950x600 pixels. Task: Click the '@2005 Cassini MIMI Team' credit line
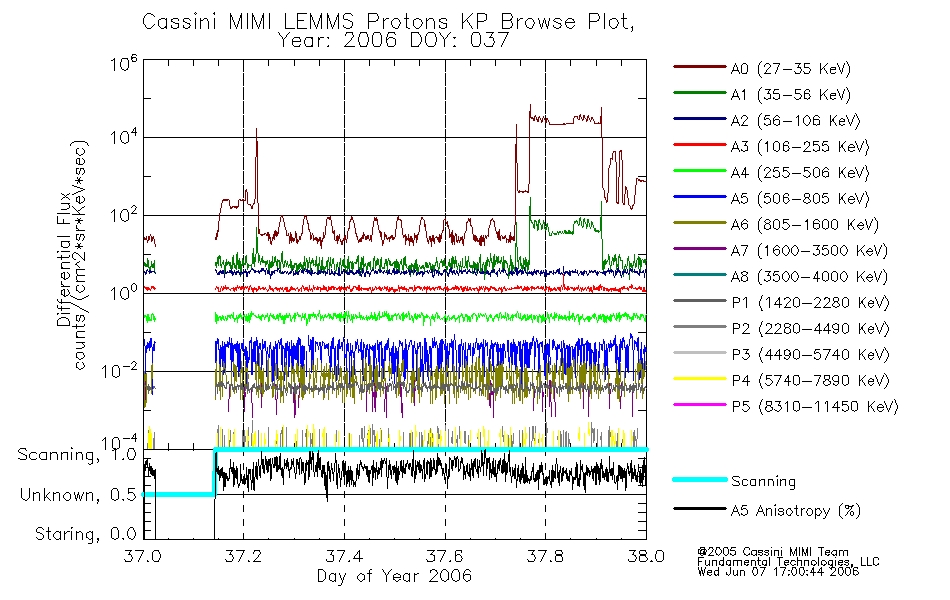pyautogui.click(x=773, y=552)
